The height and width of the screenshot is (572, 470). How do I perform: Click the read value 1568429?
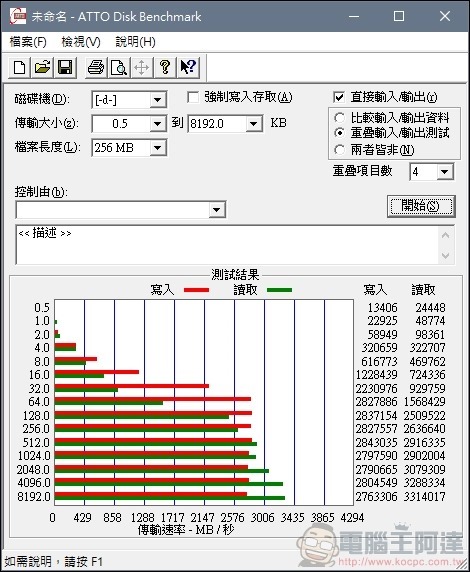425,402
